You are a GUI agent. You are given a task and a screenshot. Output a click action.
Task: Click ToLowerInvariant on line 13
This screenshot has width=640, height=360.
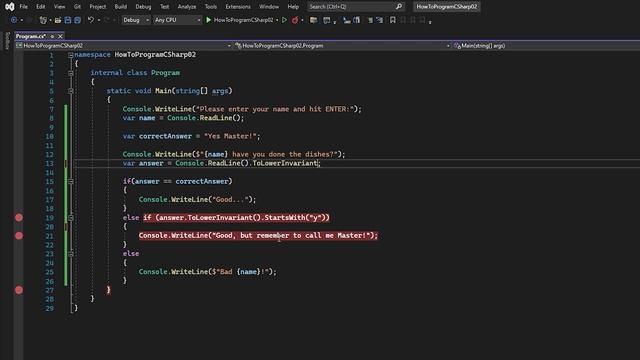285,163
